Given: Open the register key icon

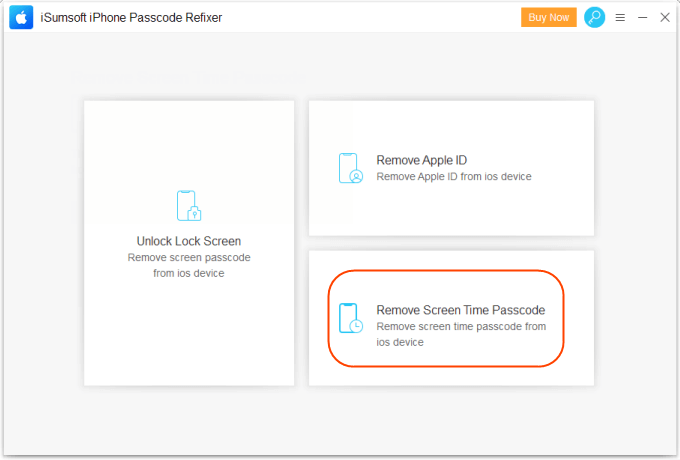Looking at the screenshot, I should 594,17.
